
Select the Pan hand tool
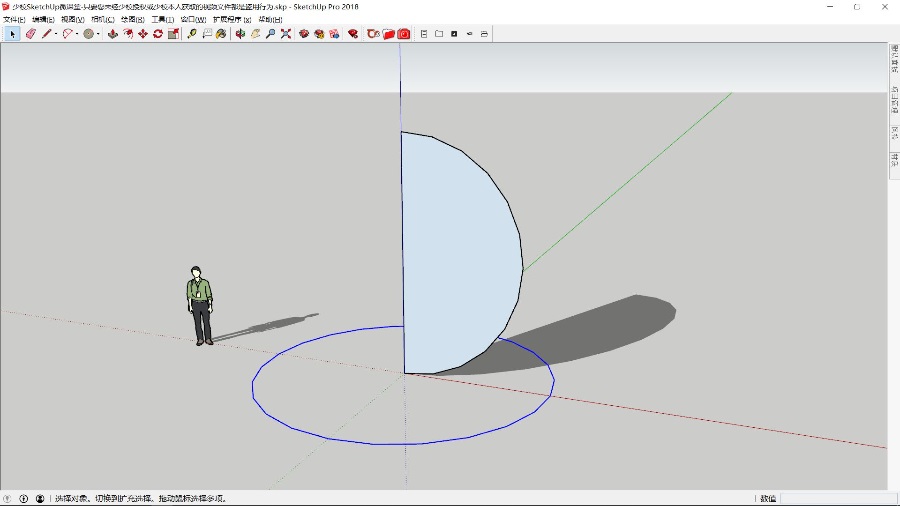click(x=256, y=33)
